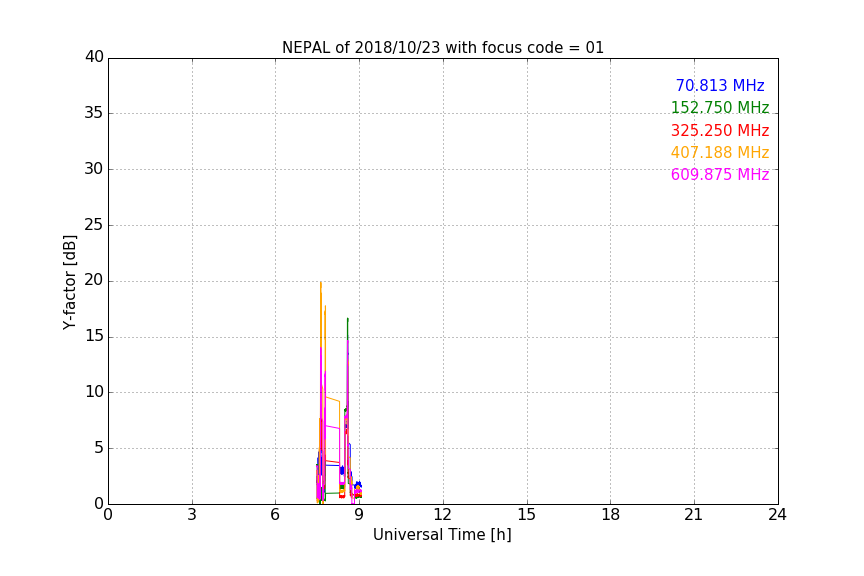Viewport: 864px width, 576px height.
Task: Click the x-axis tick label 3
Action: [x=192, y=515]
